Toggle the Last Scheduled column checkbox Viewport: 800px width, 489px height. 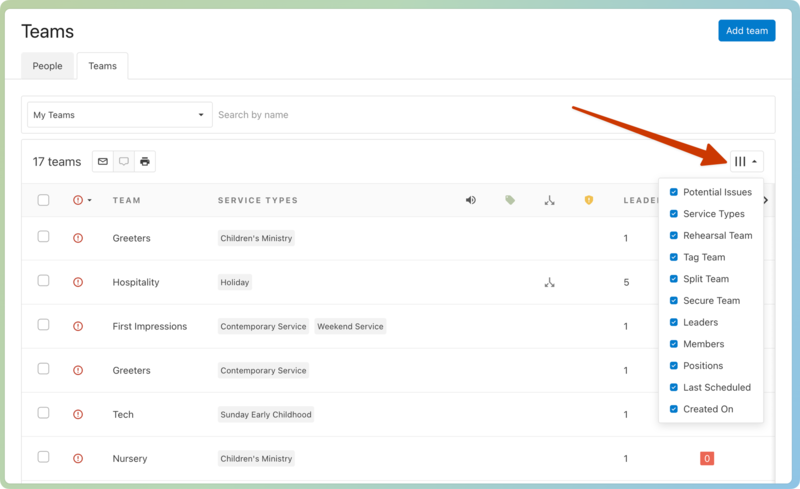tap(674, 388)
